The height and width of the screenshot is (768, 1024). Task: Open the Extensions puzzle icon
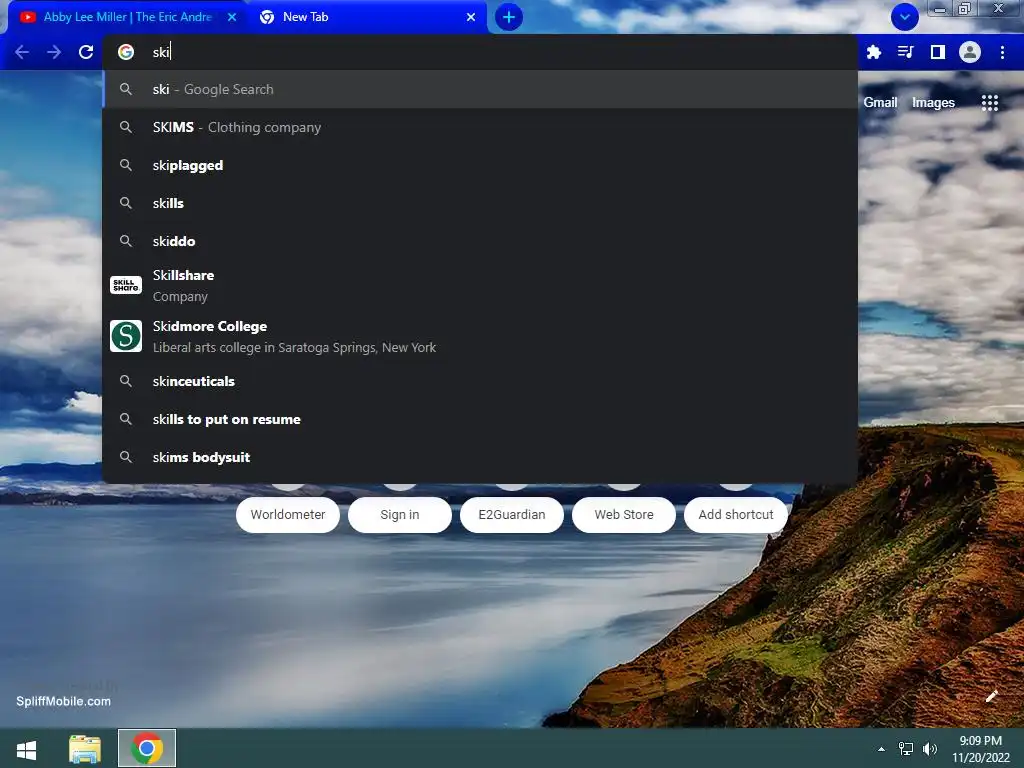[874, 52]
